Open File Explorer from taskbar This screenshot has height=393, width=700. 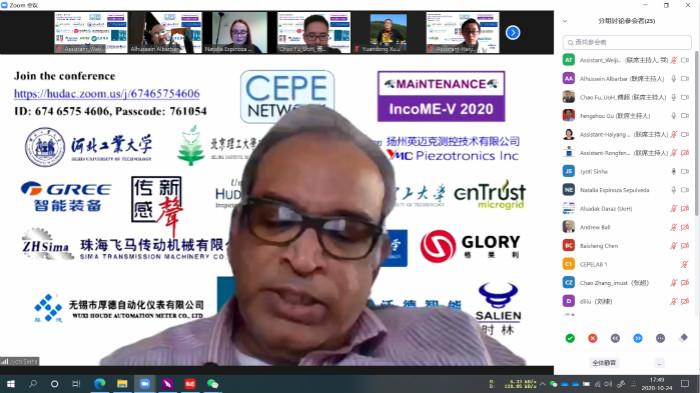pyautogui.click(x=122, y=384)
